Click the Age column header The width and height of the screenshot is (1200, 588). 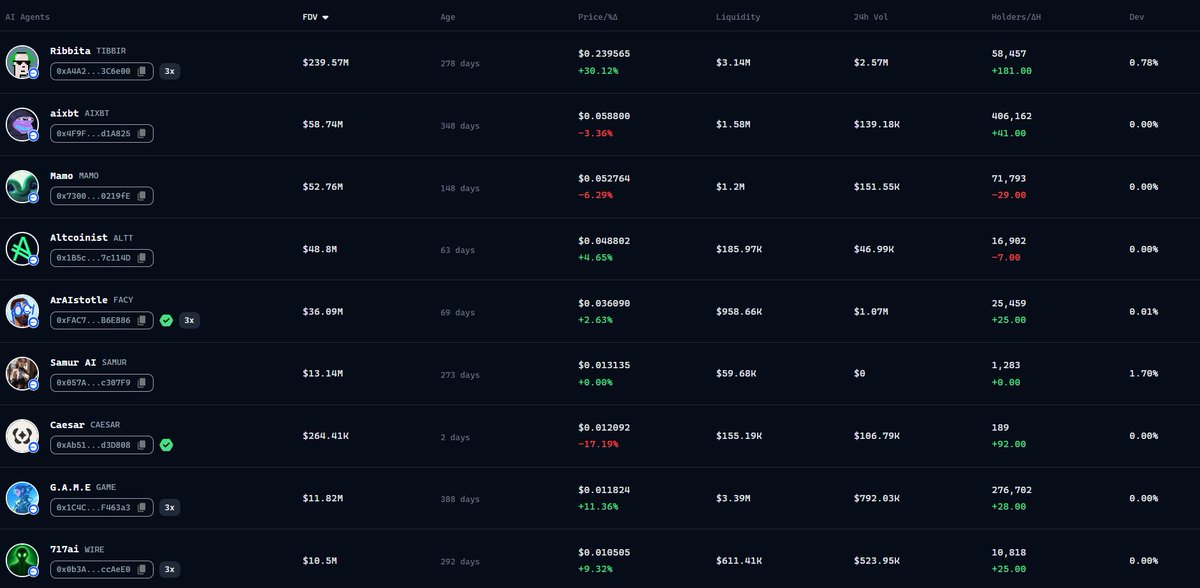click(448, 17)
